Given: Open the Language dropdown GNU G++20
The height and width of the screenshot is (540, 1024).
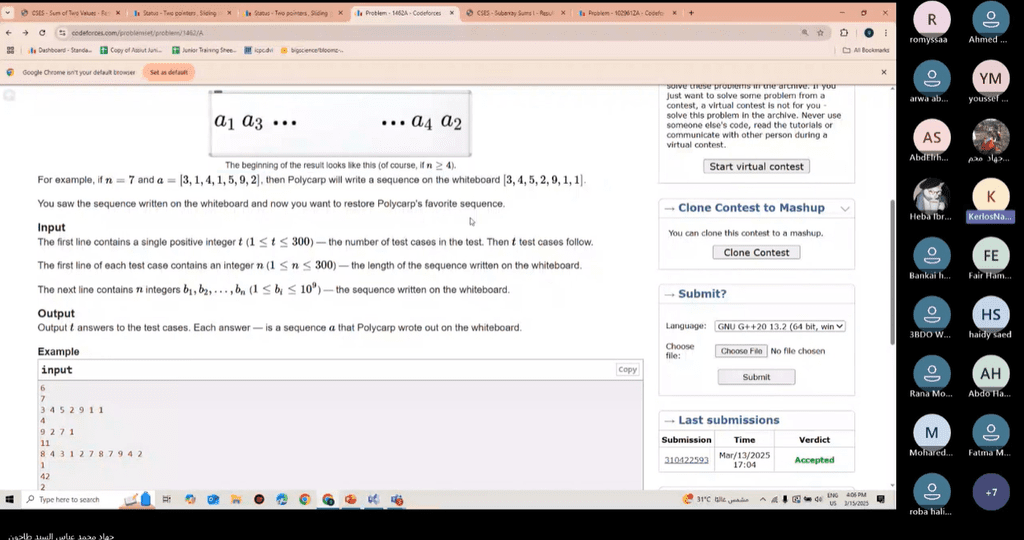Looking at the screenshot, I should [780, 326].
